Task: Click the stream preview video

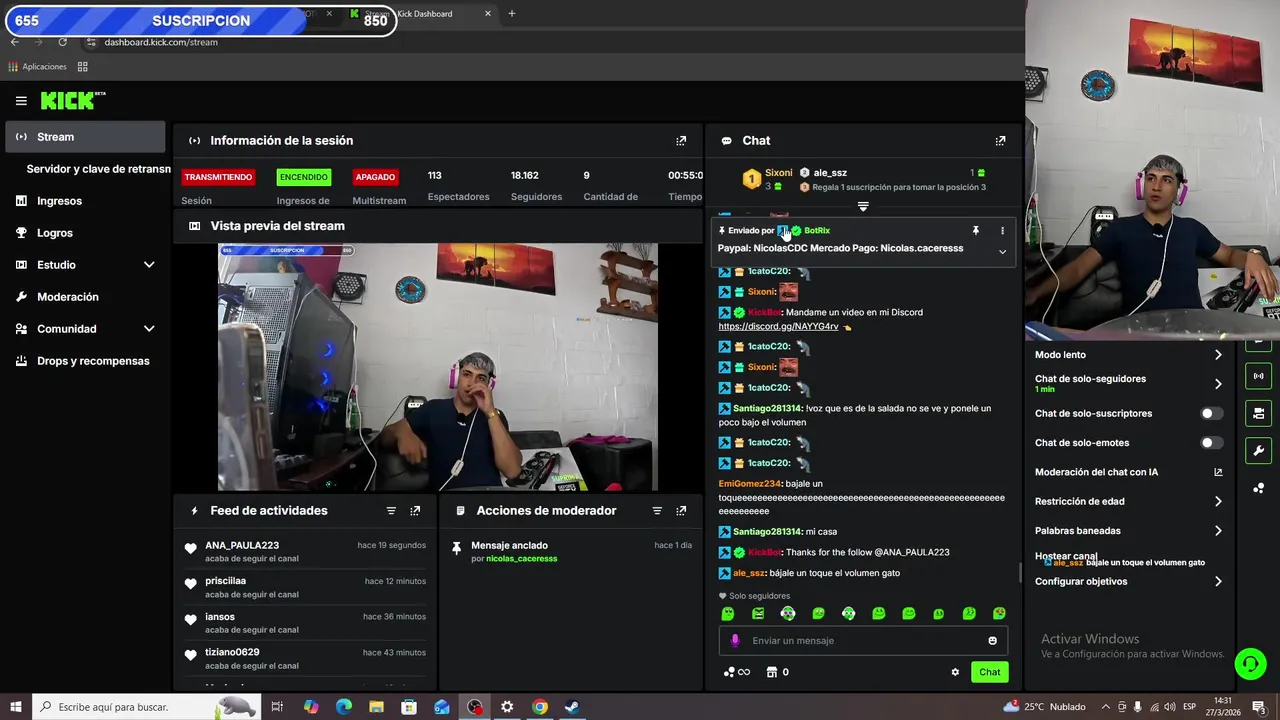Action: pos(438,367)
